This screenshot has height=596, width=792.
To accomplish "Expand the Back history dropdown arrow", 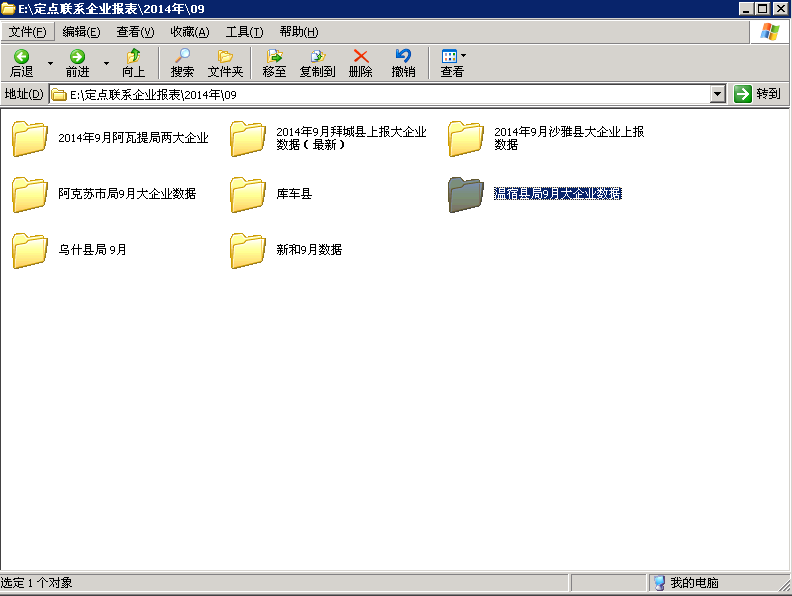I will tap(50, 63).
